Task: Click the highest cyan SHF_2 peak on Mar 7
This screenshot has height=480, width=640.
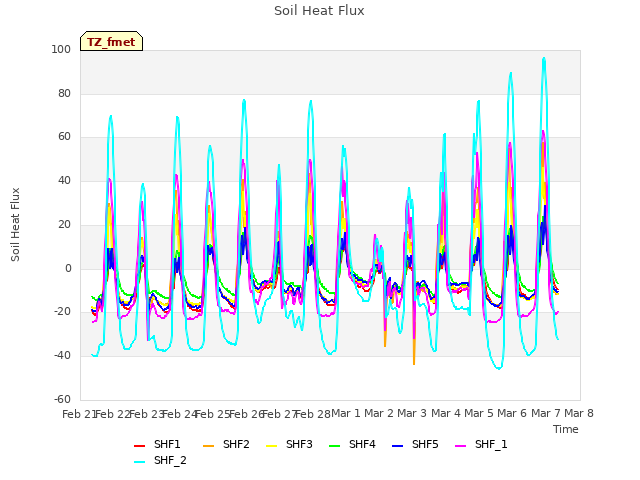Action: pyautogui.click(x=544, y=58)
